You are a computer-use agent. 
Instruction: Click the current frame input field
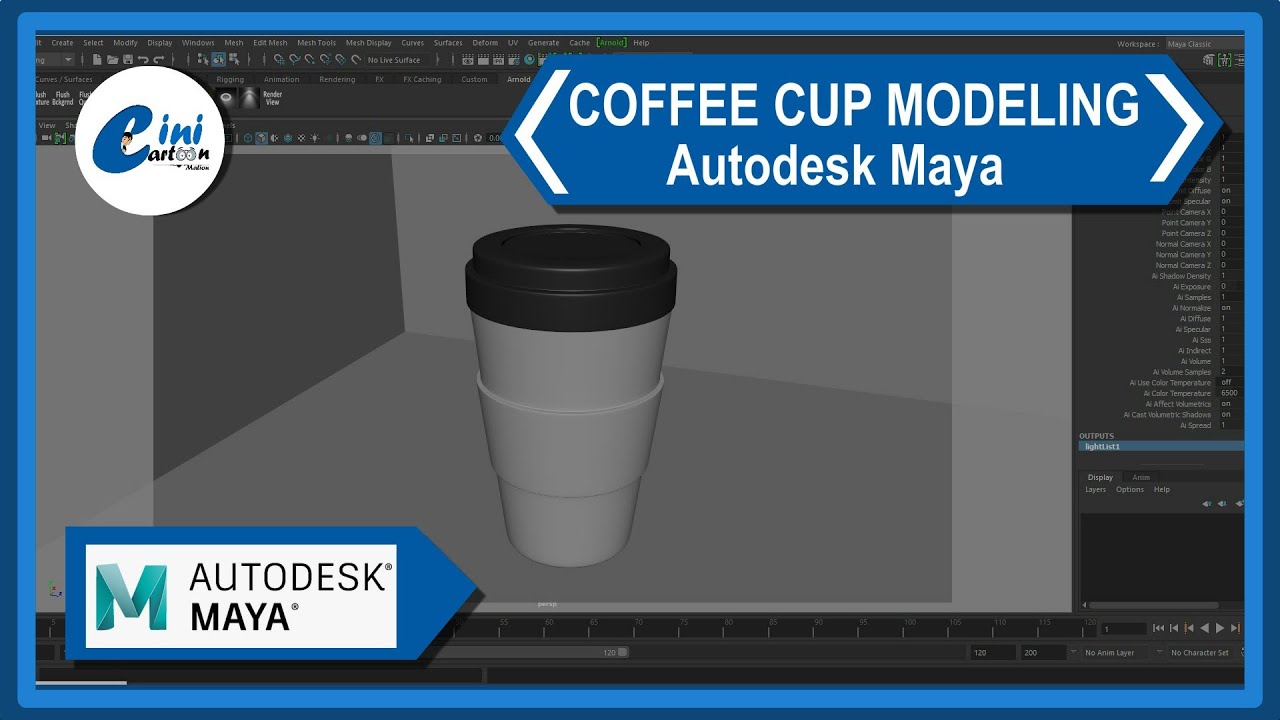coord(1123,629)
